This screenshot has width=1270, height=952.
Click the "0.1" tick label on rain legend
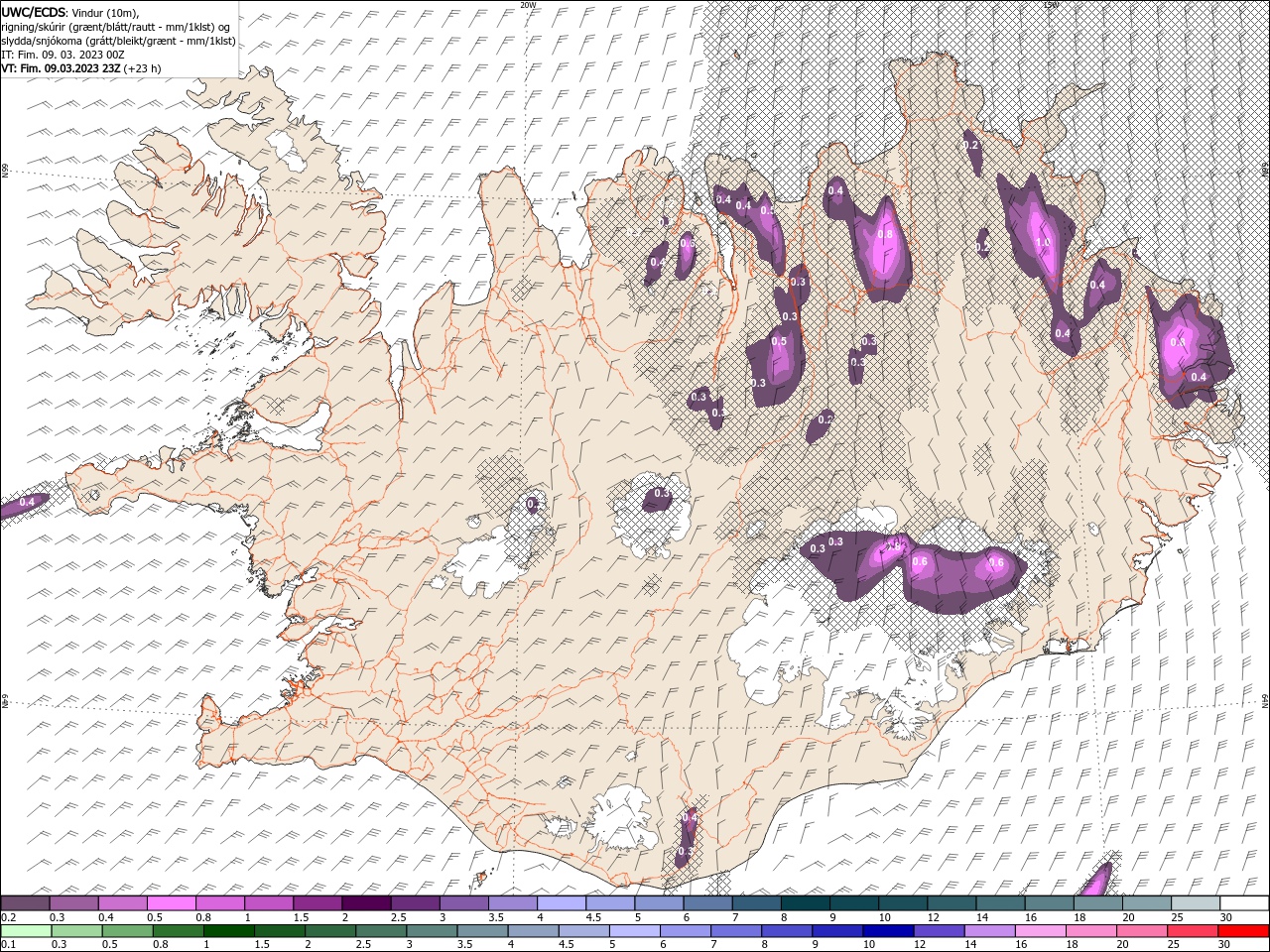coord(8,945)
